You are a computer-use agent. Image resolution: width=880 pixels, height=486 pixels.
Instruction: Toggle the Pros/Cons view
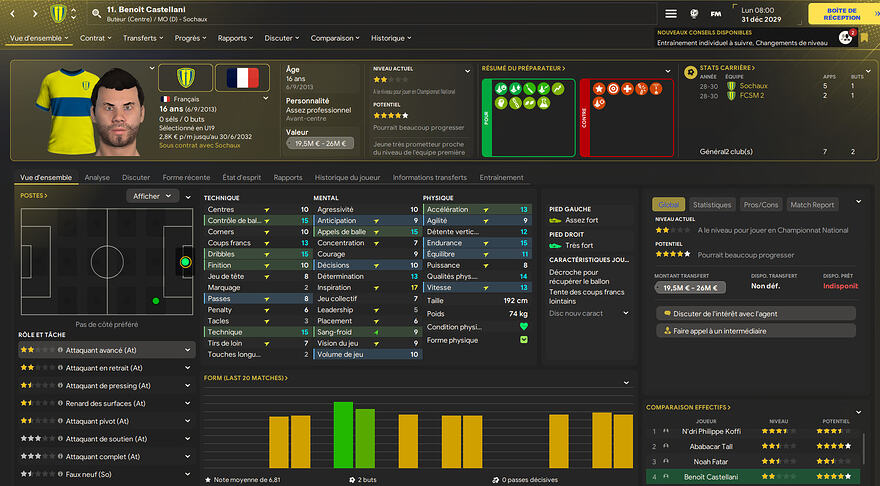pyautogui.click(x=761, y=204)
